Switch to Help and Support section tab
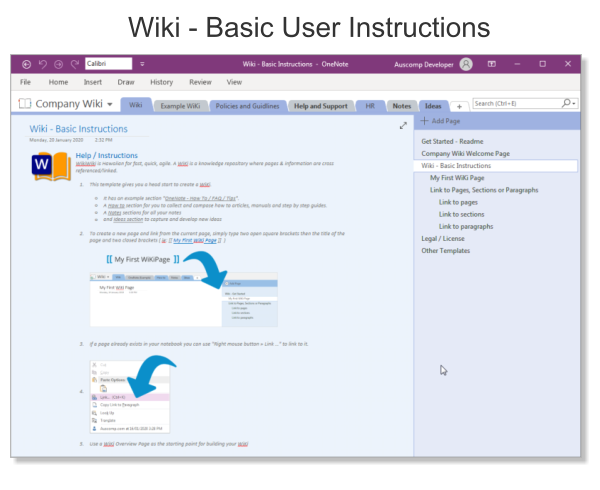Image resolution: width=600 pixels, height=490 pixels. (x=321, y=106)
